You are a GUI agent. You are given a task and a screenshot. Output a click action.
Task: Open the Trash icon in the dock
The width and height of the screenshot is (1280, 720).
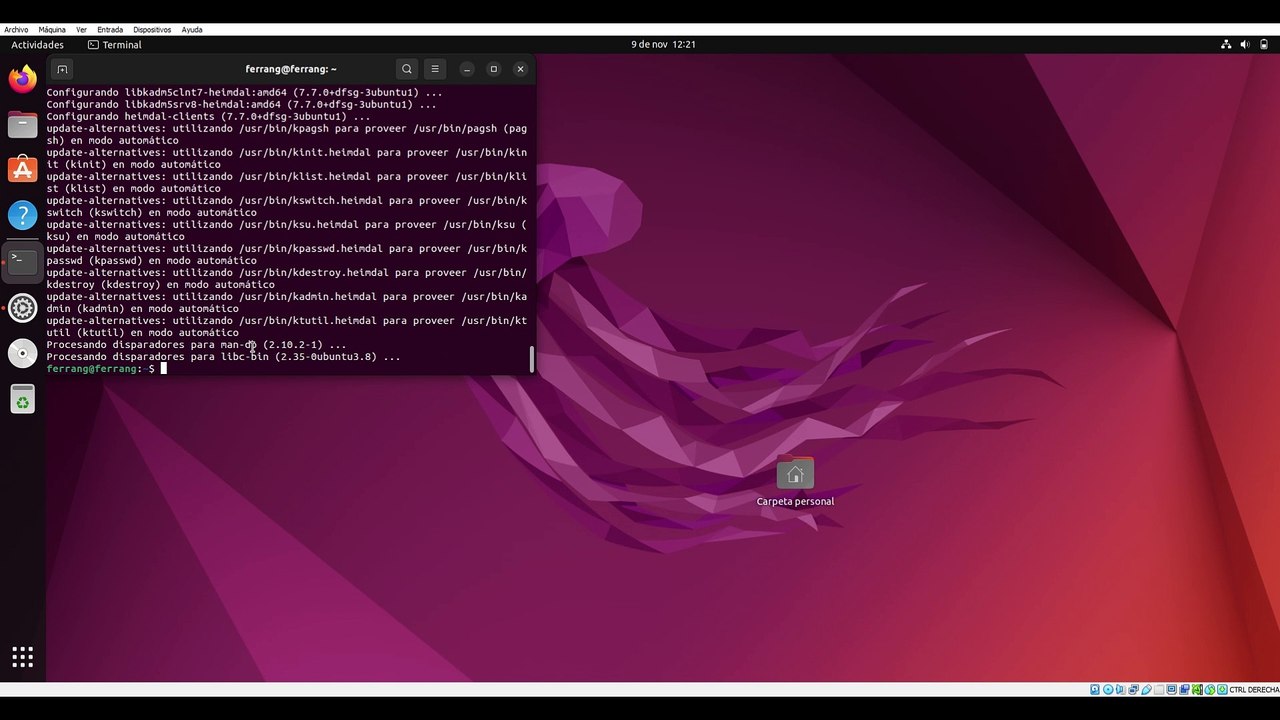pyautogui.click(x=22, y=400)
